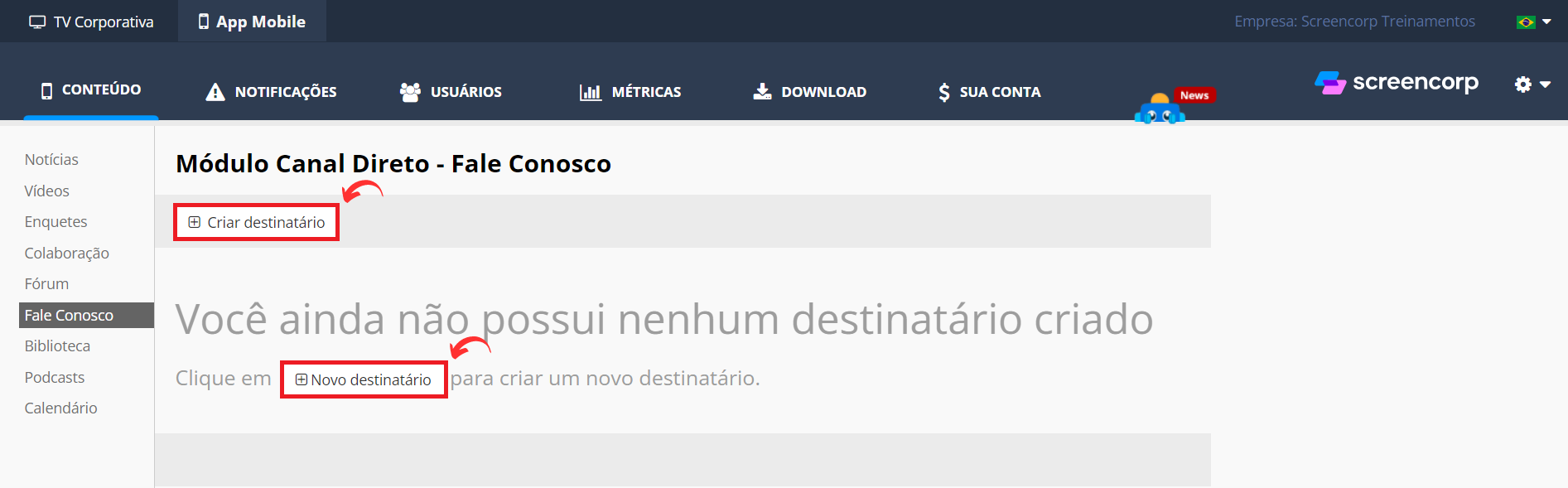Click the Screencorp logo
This screenshot has height=488, width=1568.
(x=1397, y=83)
